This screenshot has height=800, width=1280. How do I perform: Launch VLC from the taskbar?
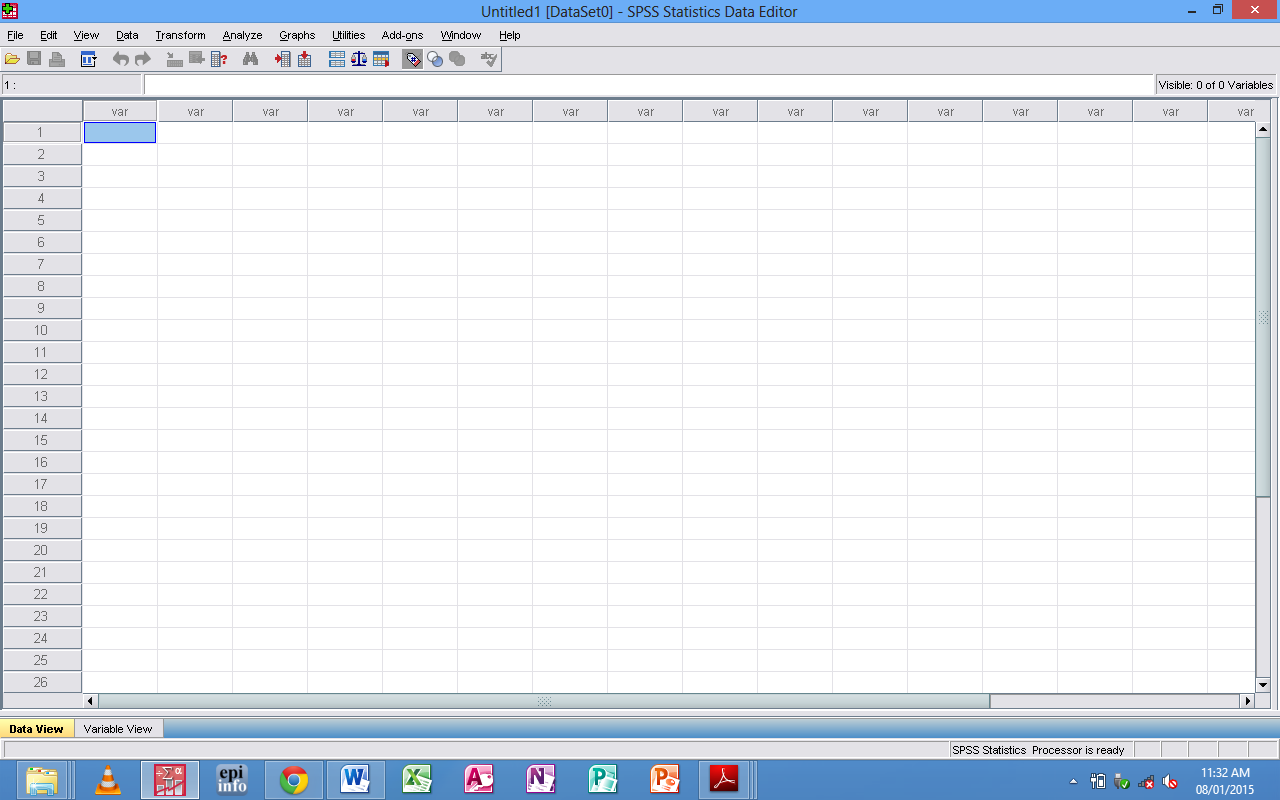tap(107, 779)
